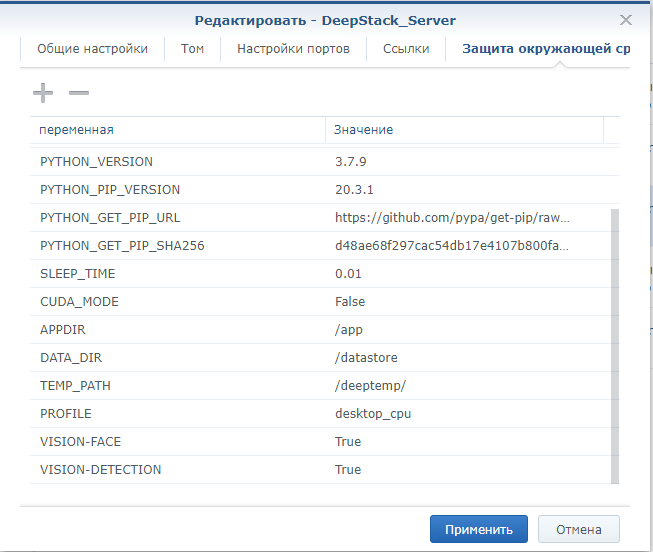
Task: Open the Настройки портов tab
Action: coord(293,49)
